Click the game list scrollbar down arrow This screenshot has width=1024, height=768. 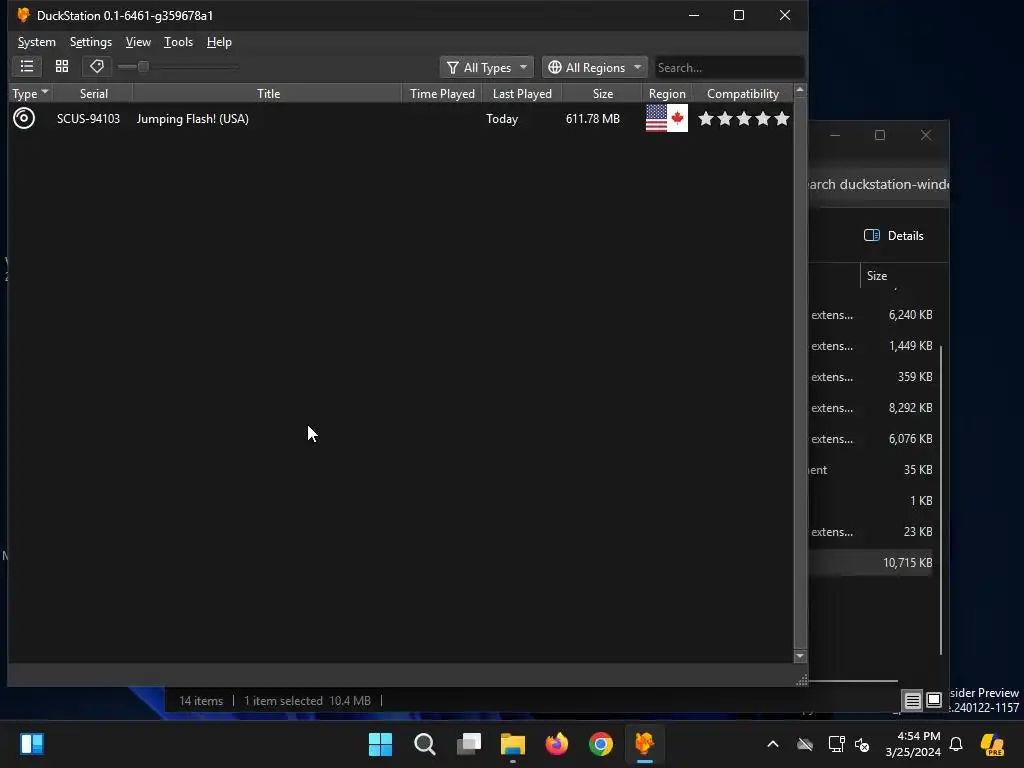800,656
